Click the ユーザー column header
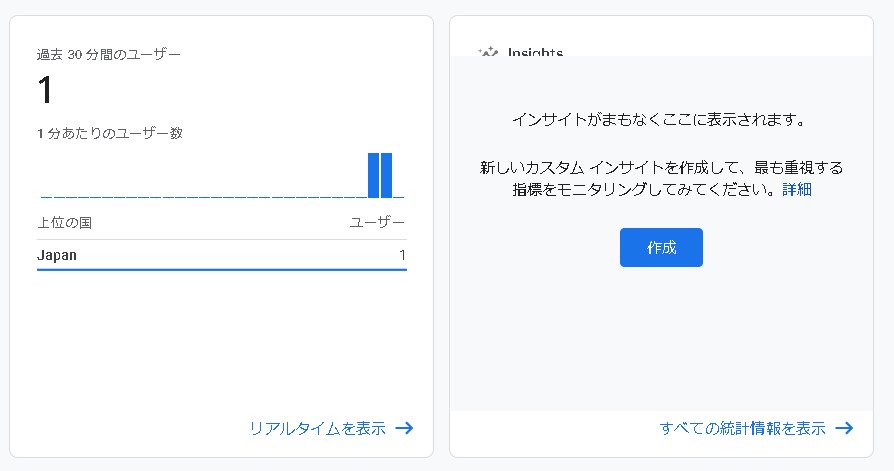The height and width of the screenshot is (471, 894). click(377, 222)
